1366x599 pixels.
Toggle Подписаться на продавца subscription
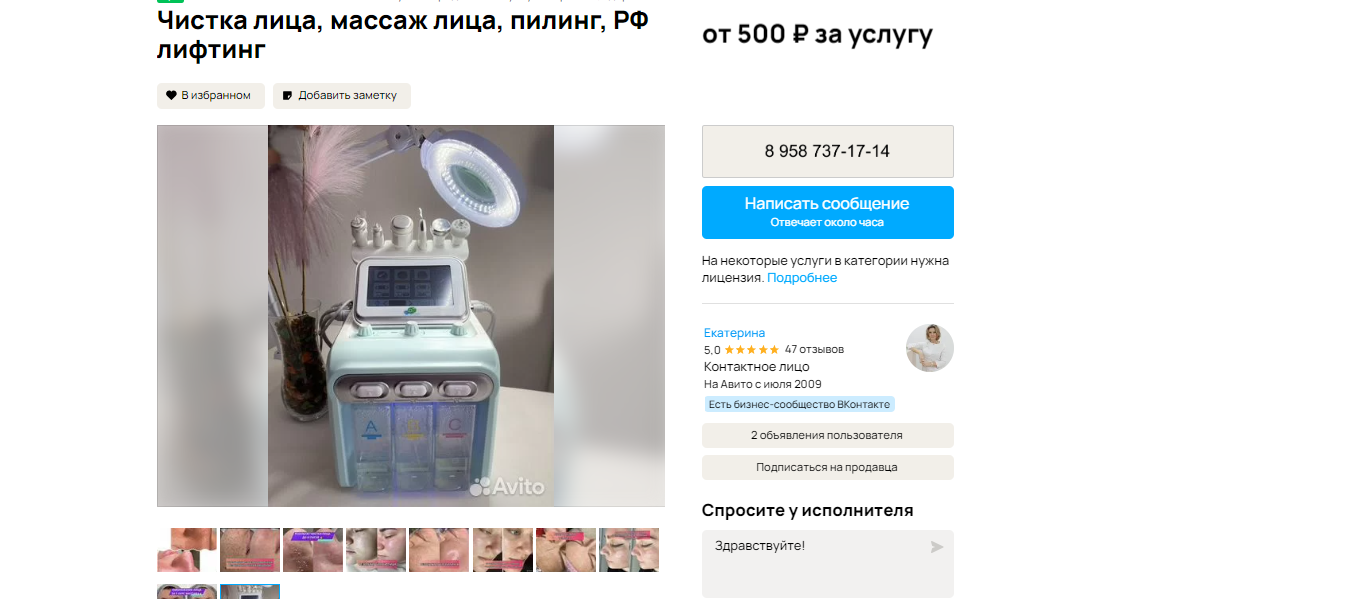[x=828, y=468]
